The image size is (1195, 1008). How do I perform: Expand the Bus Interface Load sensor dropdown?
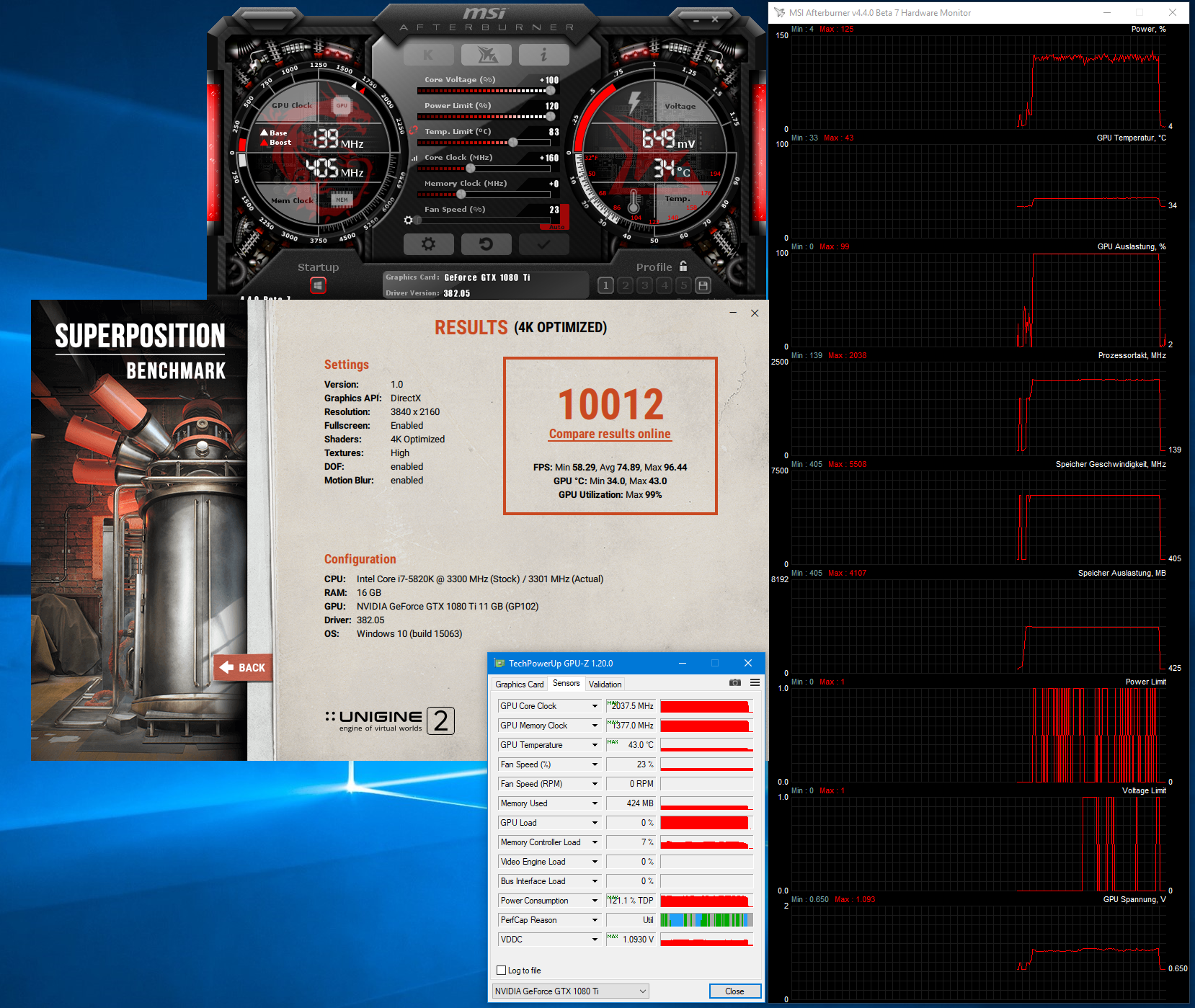point(595,881)
